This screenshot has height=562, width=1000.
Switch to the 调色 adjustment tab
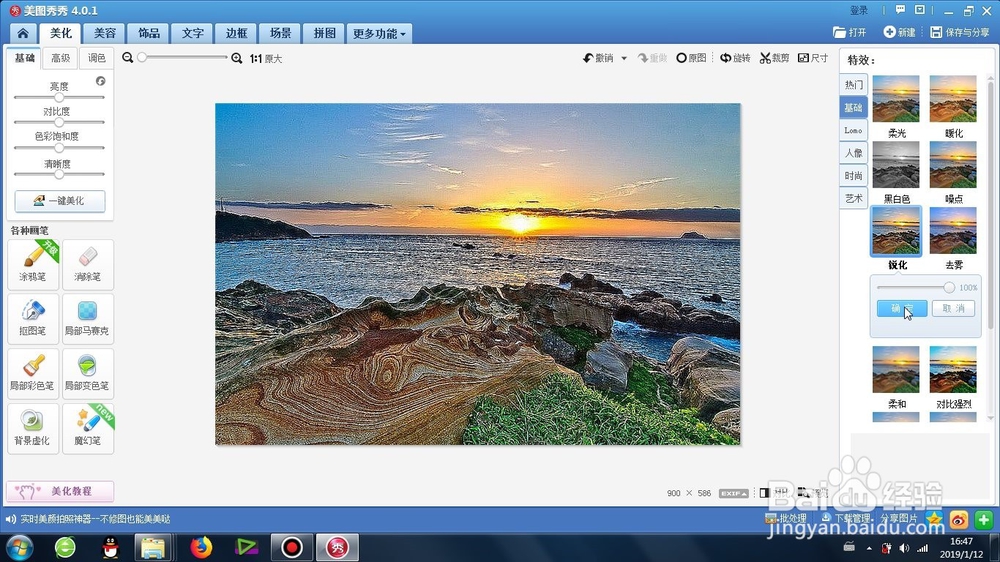coord(96,58)
